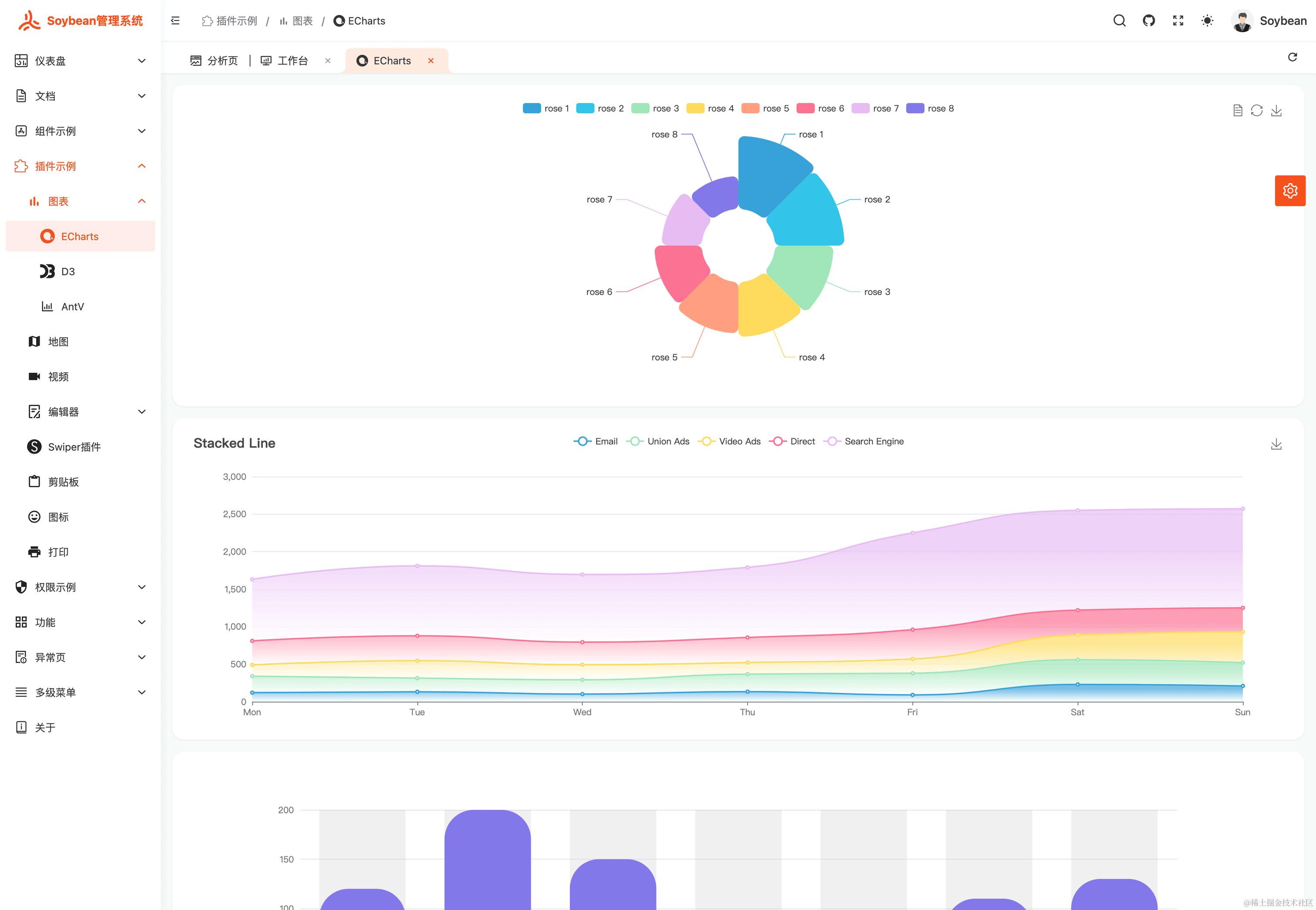
Task: Collapse the sidebar menu via fold icon
Action: point(175,21)
